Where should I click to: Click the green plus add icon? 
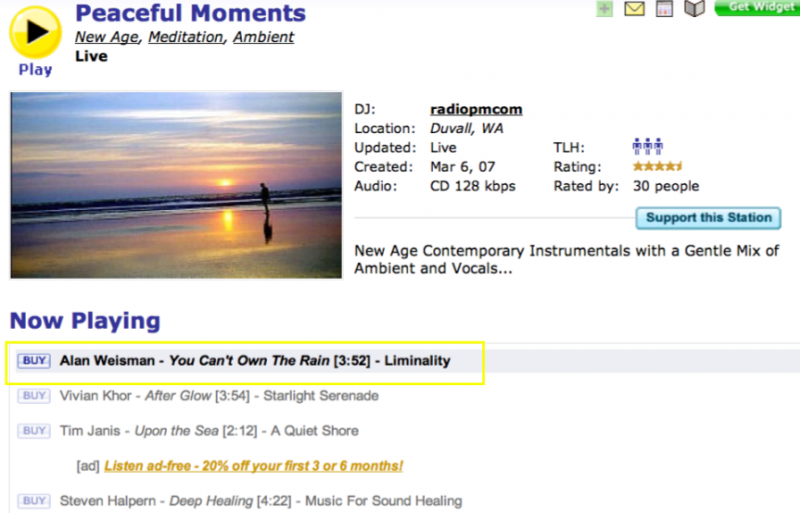coord(604,9)
